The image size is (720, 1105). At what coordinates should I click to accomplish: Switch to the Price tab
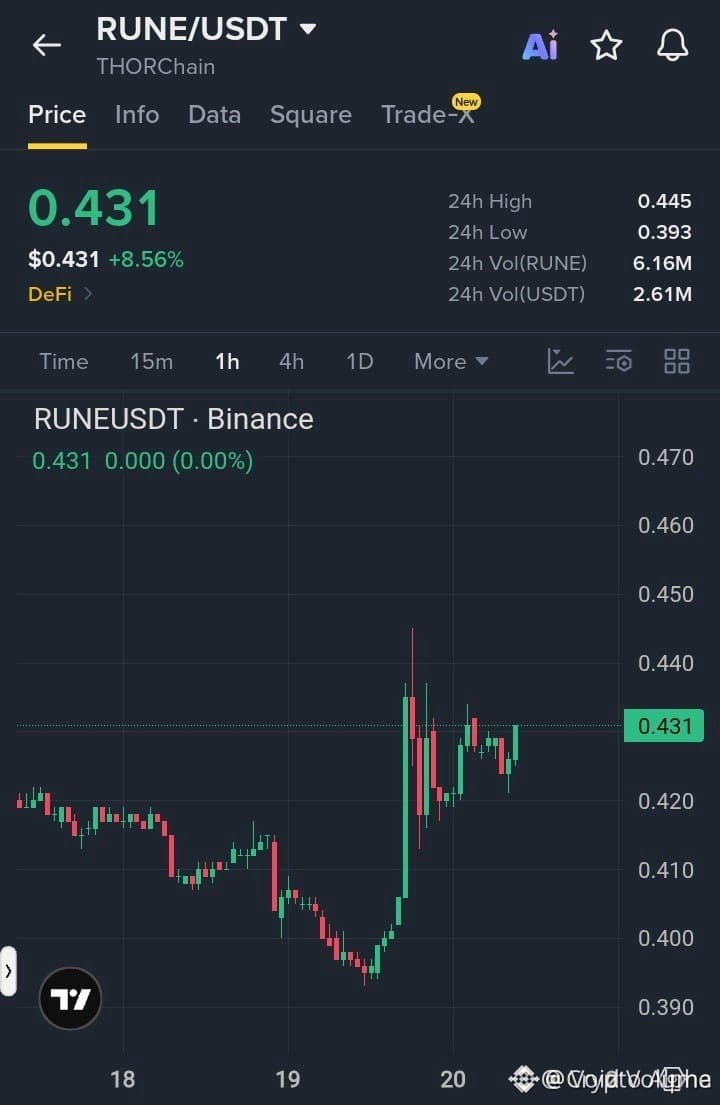57,114
